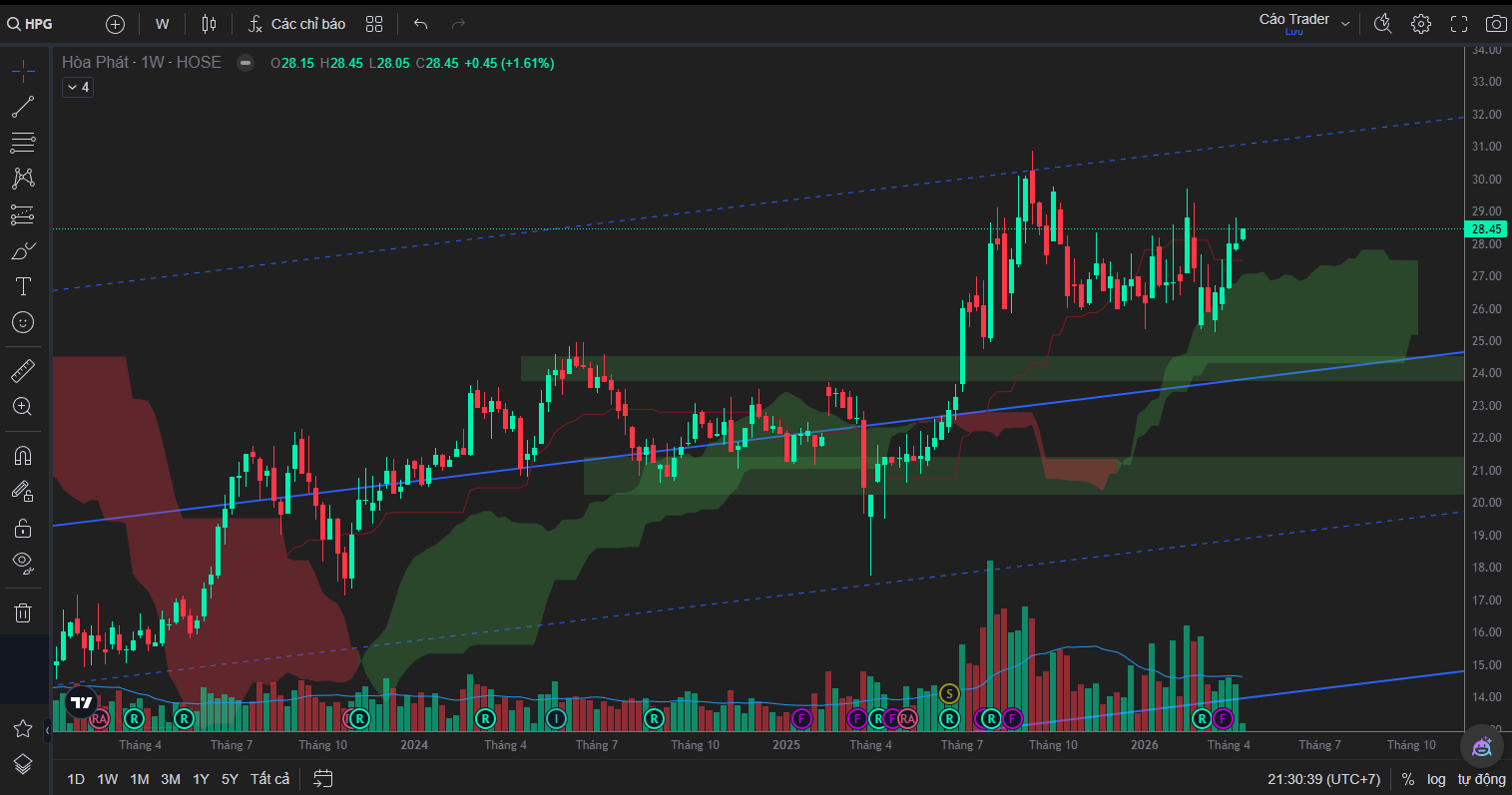Viewport: 1512px width, 795px height.
Task: Select the ruler measure tool
Action: (23, 371)
